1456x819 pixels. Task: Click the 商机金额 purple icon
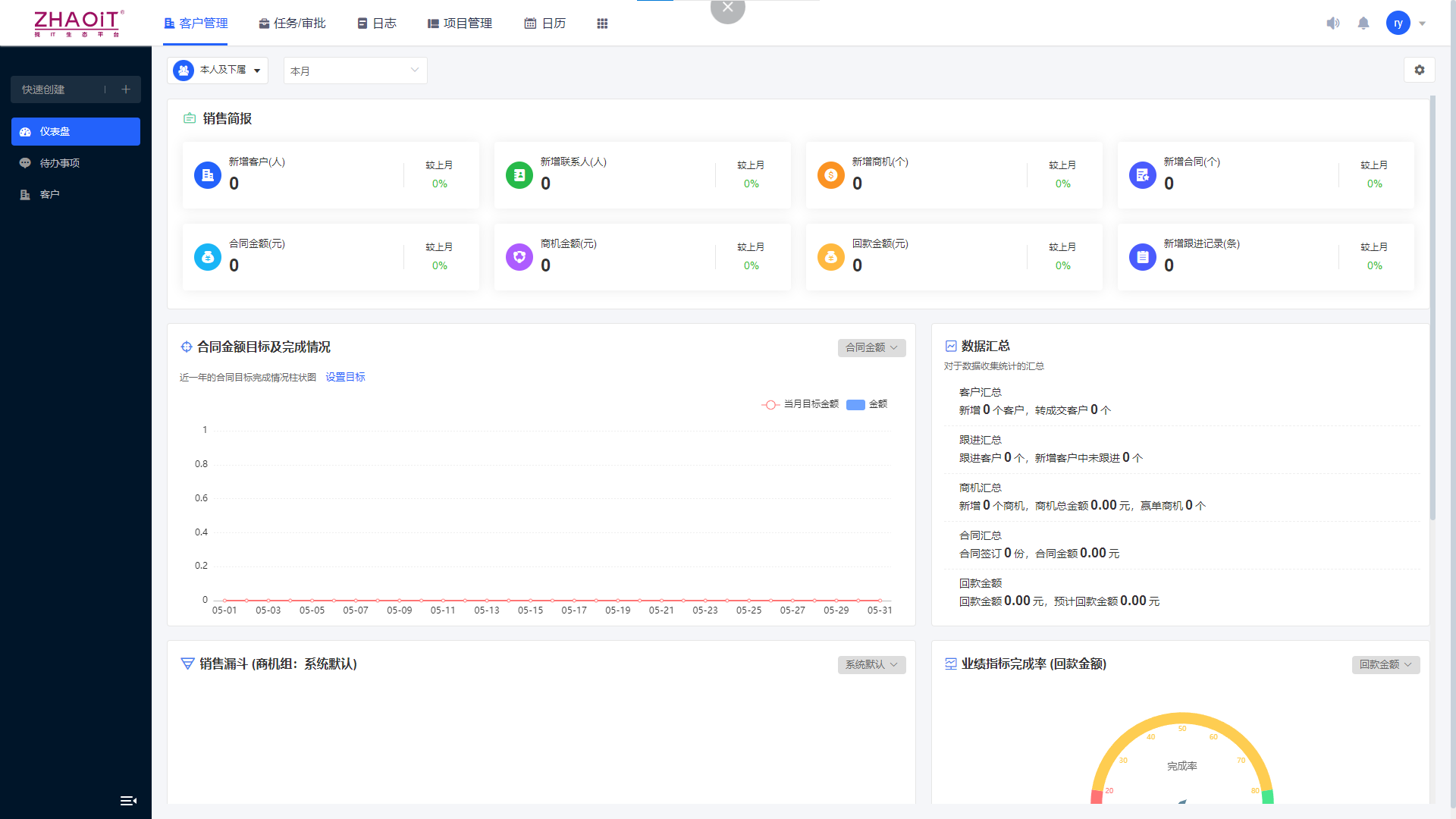pyautogui.click(x=519, y=257)
